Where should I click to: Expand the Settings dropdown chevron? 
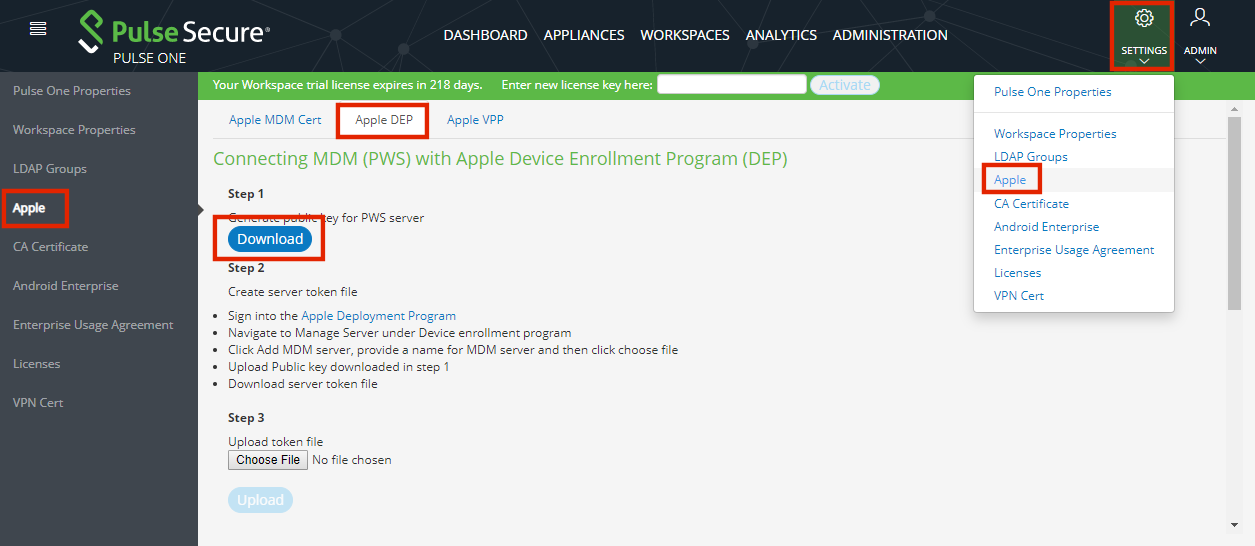point(1144,62)
